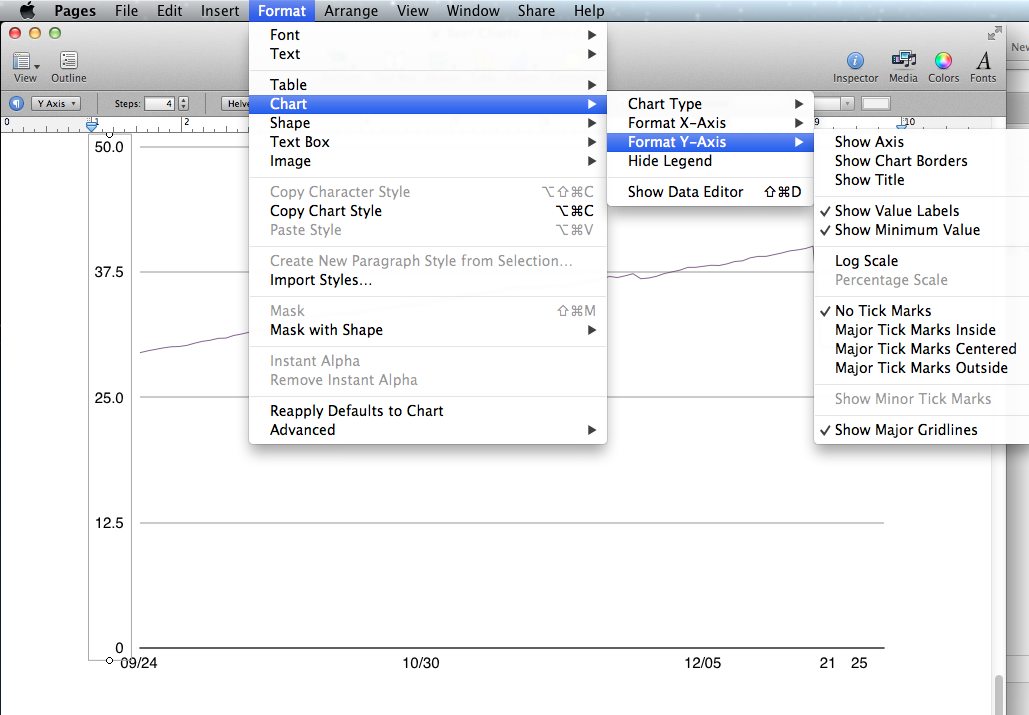
Task: Click the Steps value field
Action: tap(159, 104)
